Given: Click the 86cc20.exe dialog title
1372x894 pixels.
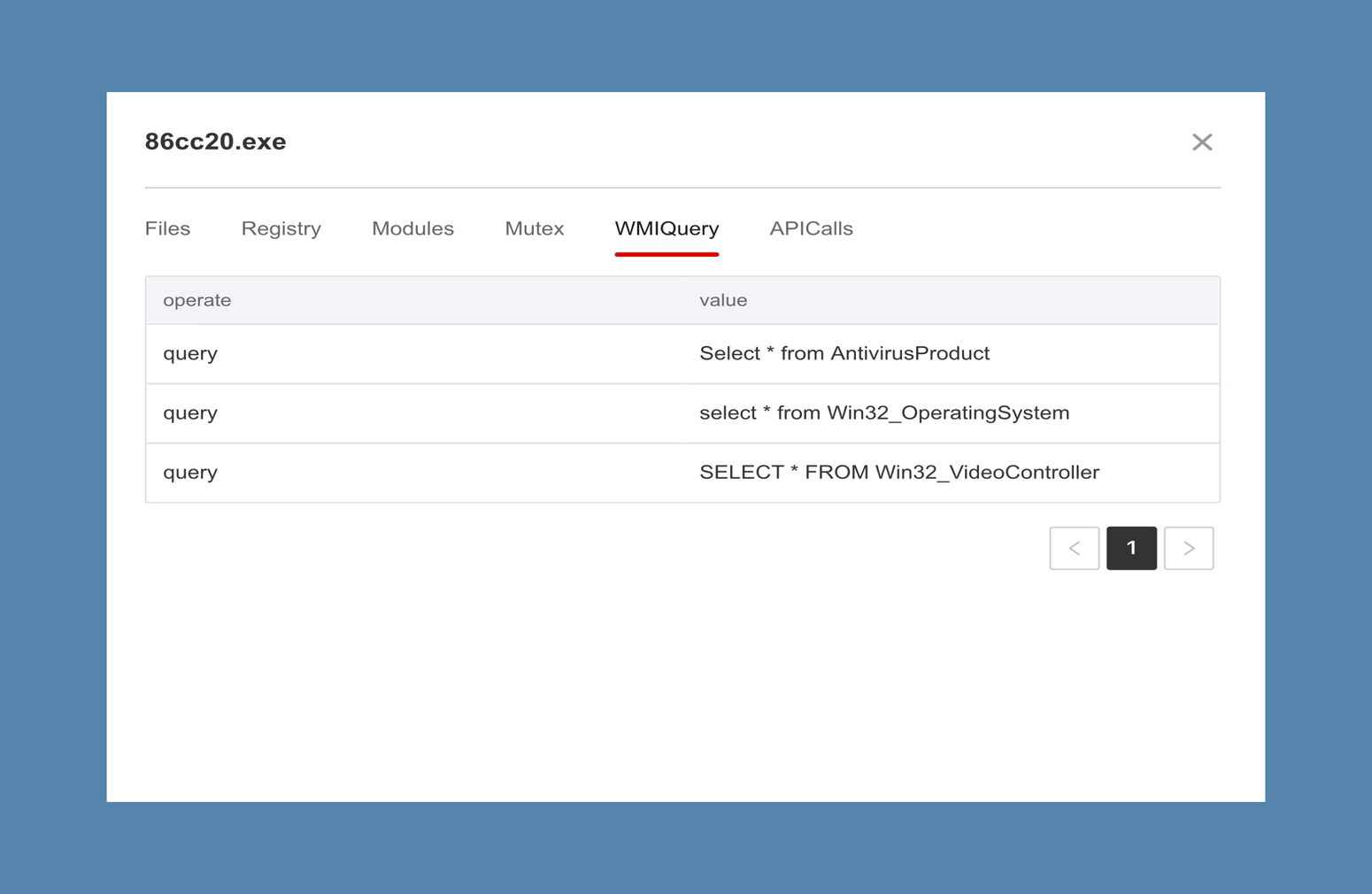Looking at the screenshot, I should tap(215, 142).
